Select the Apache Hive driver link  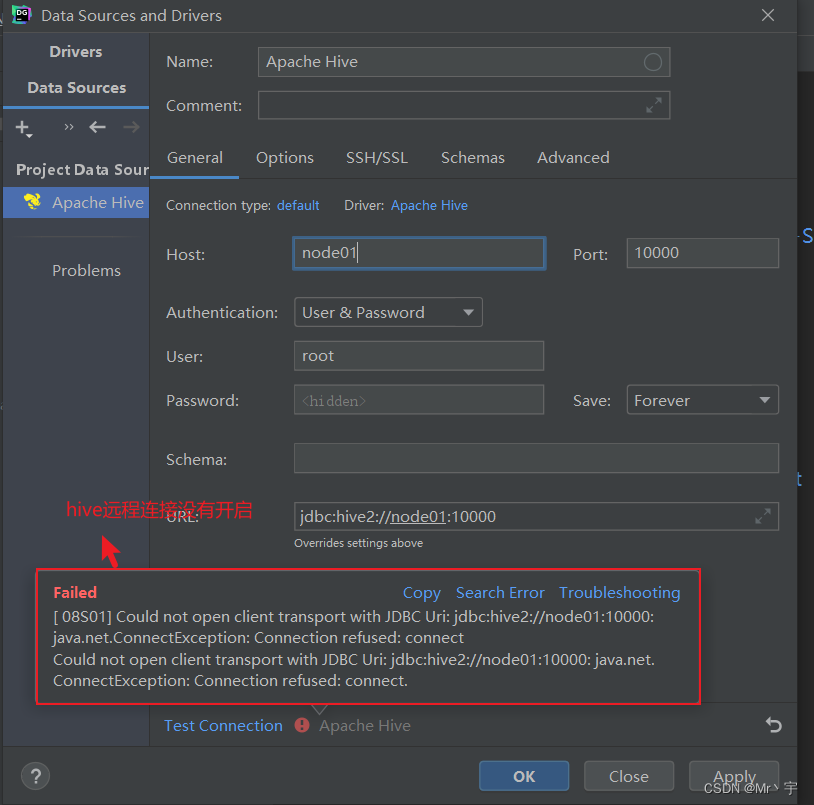pyautogui.click(x=429, y=205)
